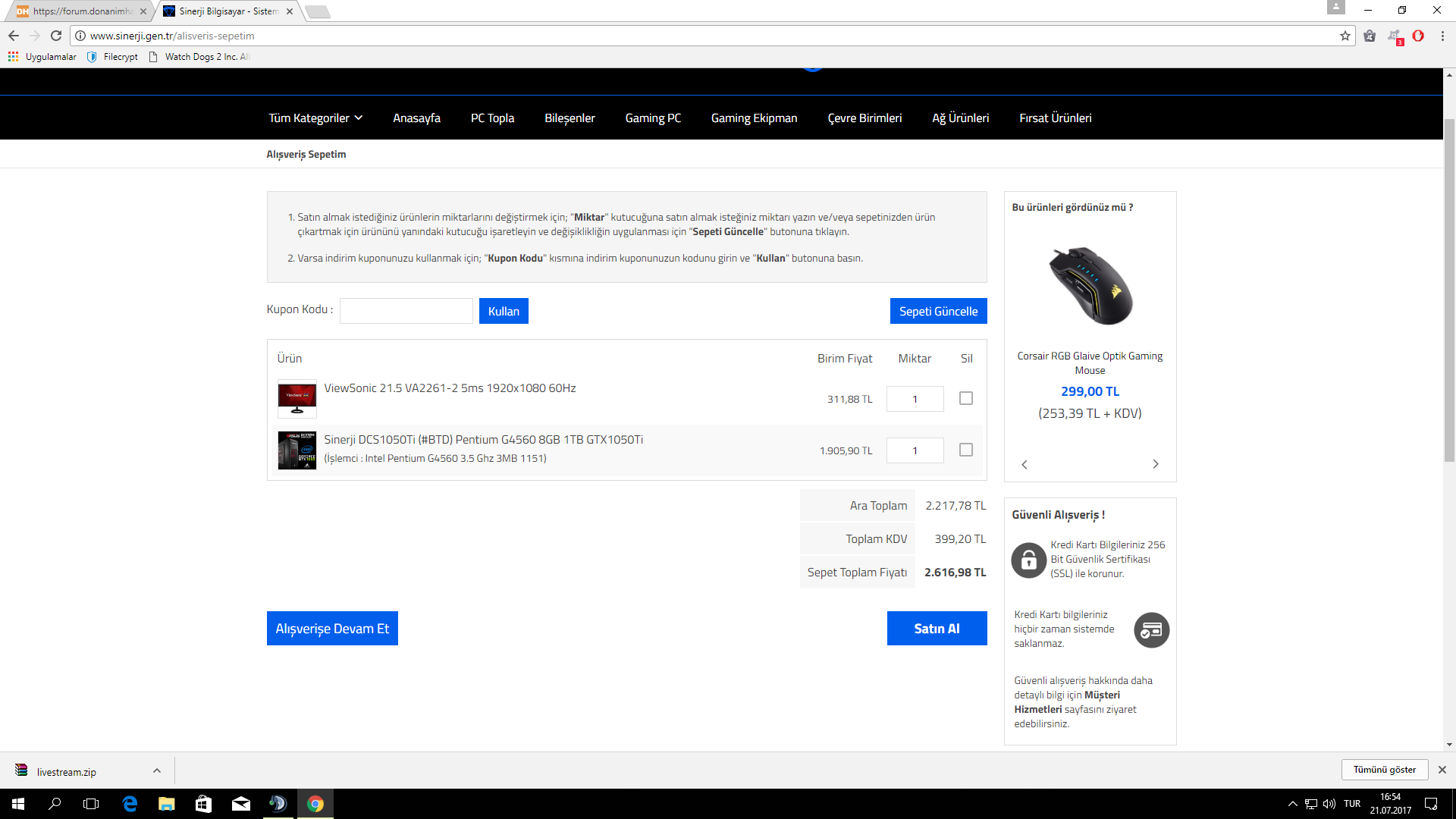Click Sepeti Güncelle button

(x=938, y=311)
